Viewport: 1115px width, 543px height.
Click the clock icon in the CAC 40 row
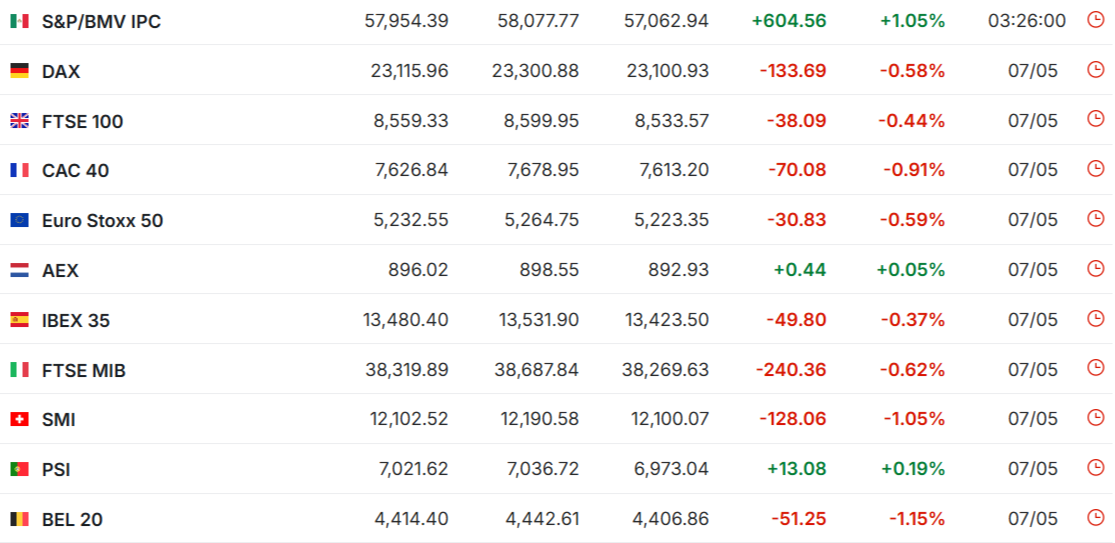pyautogui.click(x=1096, y=169)
